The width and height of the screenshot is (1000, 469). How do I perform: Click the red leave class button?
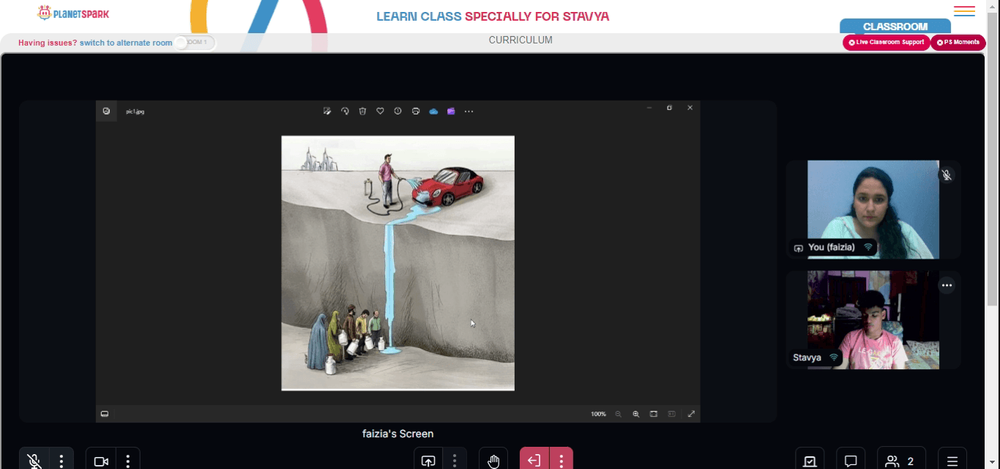(x=534, y=461)
